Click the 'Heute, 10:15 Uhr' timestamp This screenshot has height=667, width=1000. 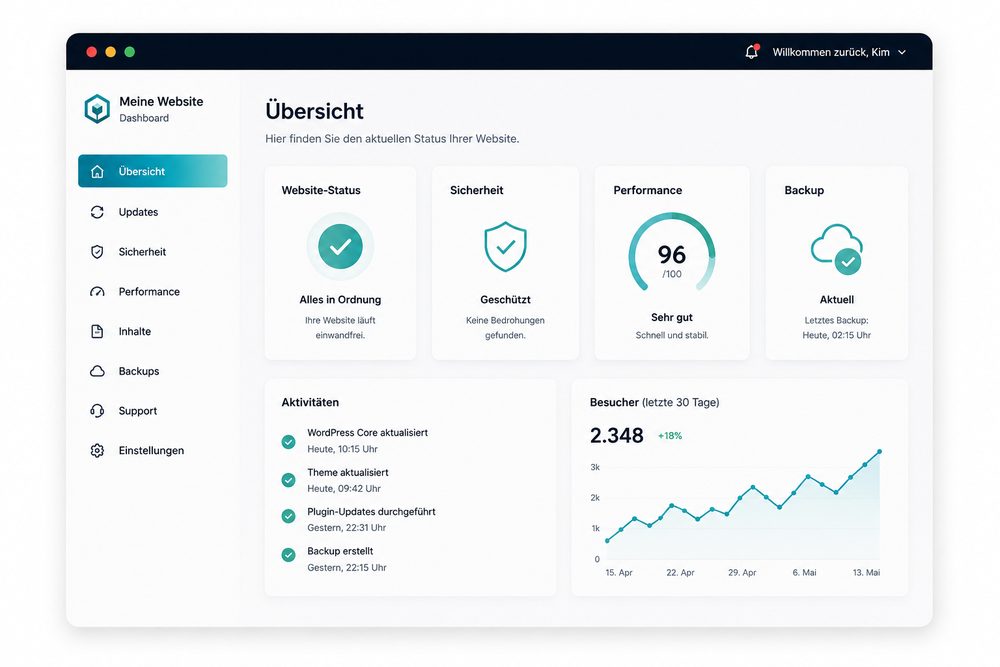tap(342, 449)
